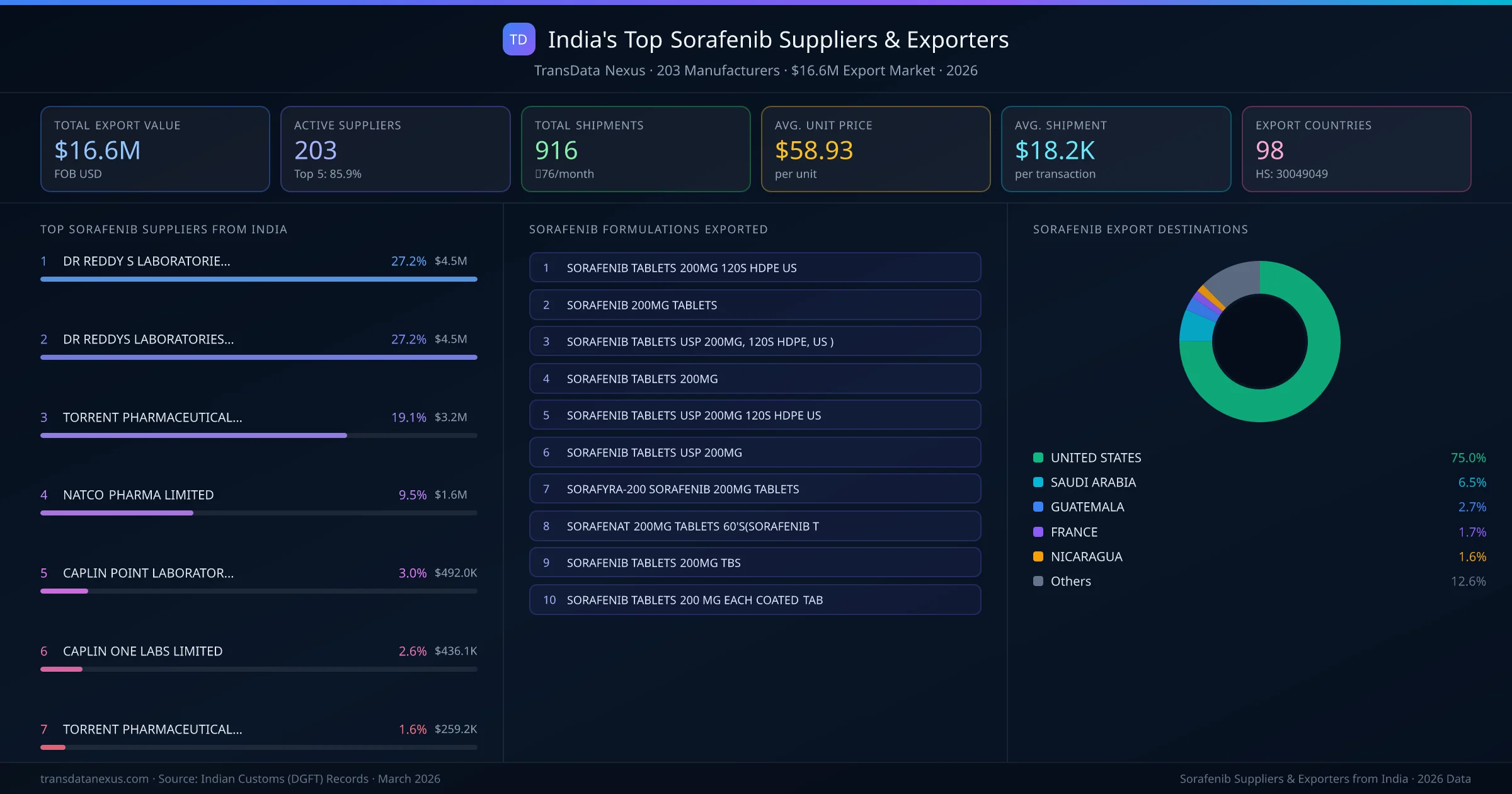Click the Export Countries card showing 98
The height and width of the screenshot is (794, 1512).
(x=1356, y=149)
